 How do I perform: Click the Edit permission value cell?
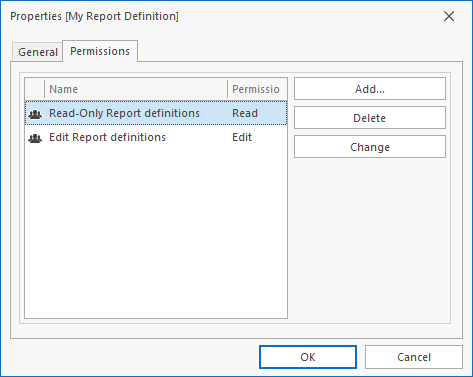pyautogui.click(x=242, y=137)
